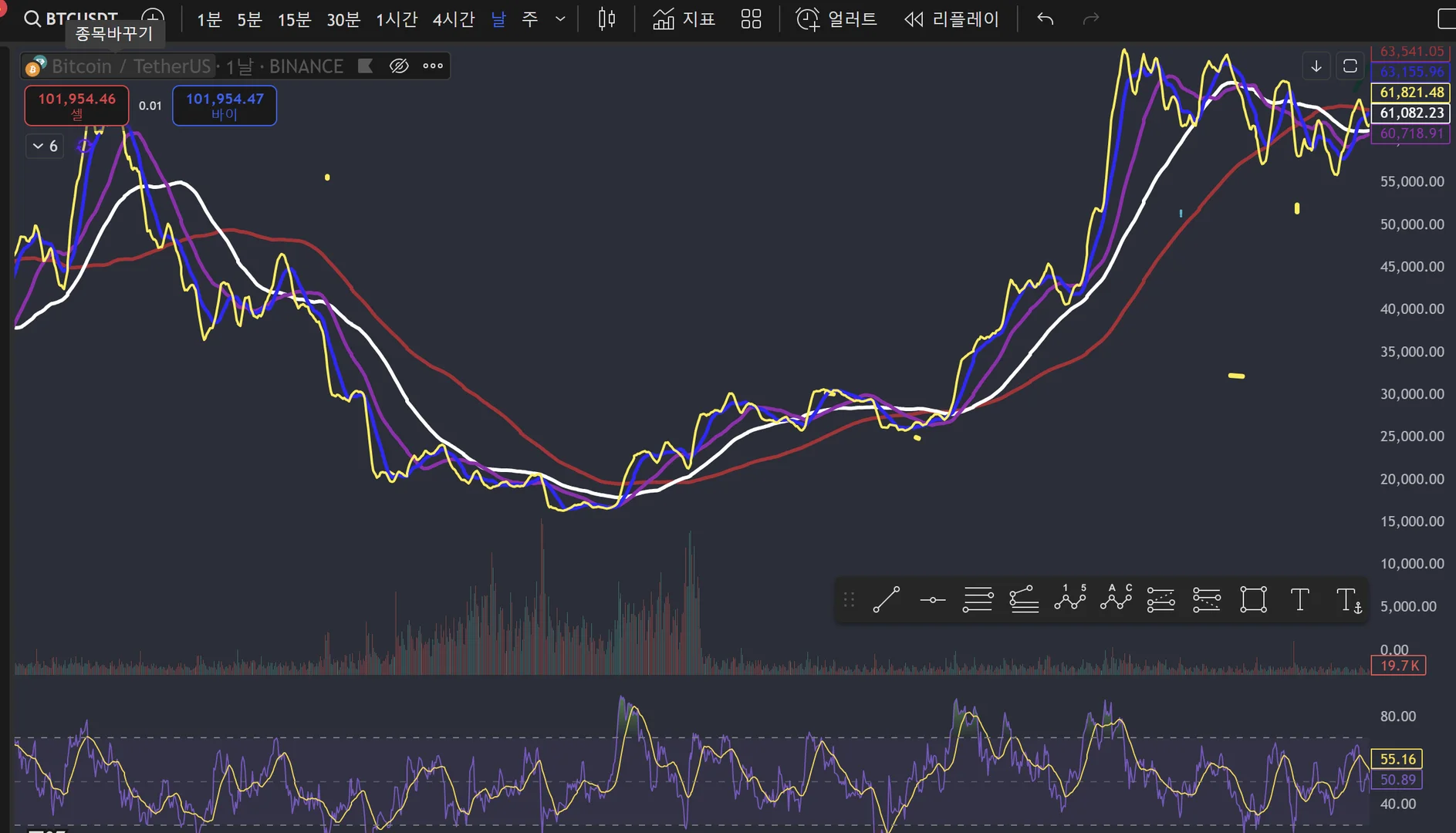Click the red 셀 sell price button

pos(76,106)
